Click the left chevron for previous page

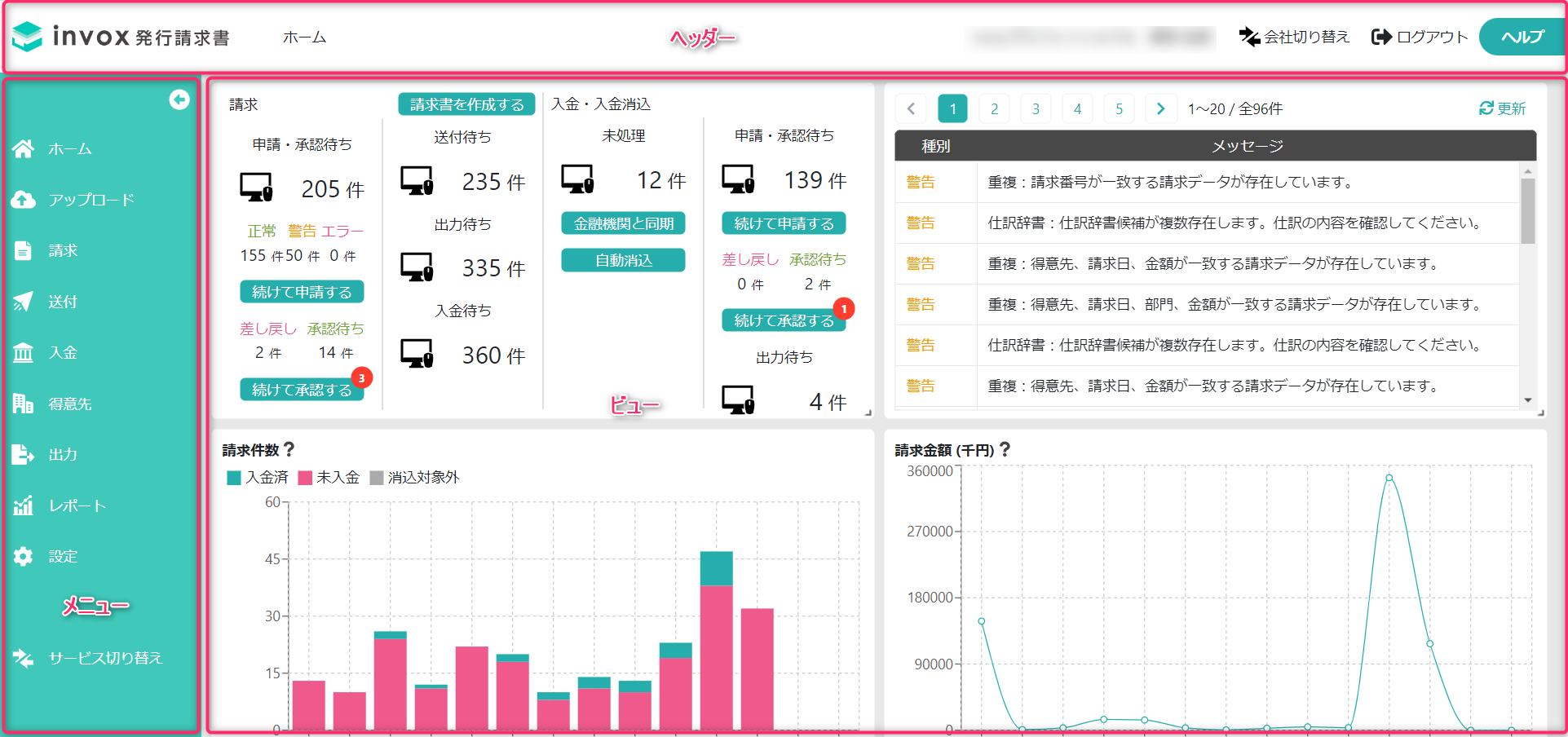911,108
